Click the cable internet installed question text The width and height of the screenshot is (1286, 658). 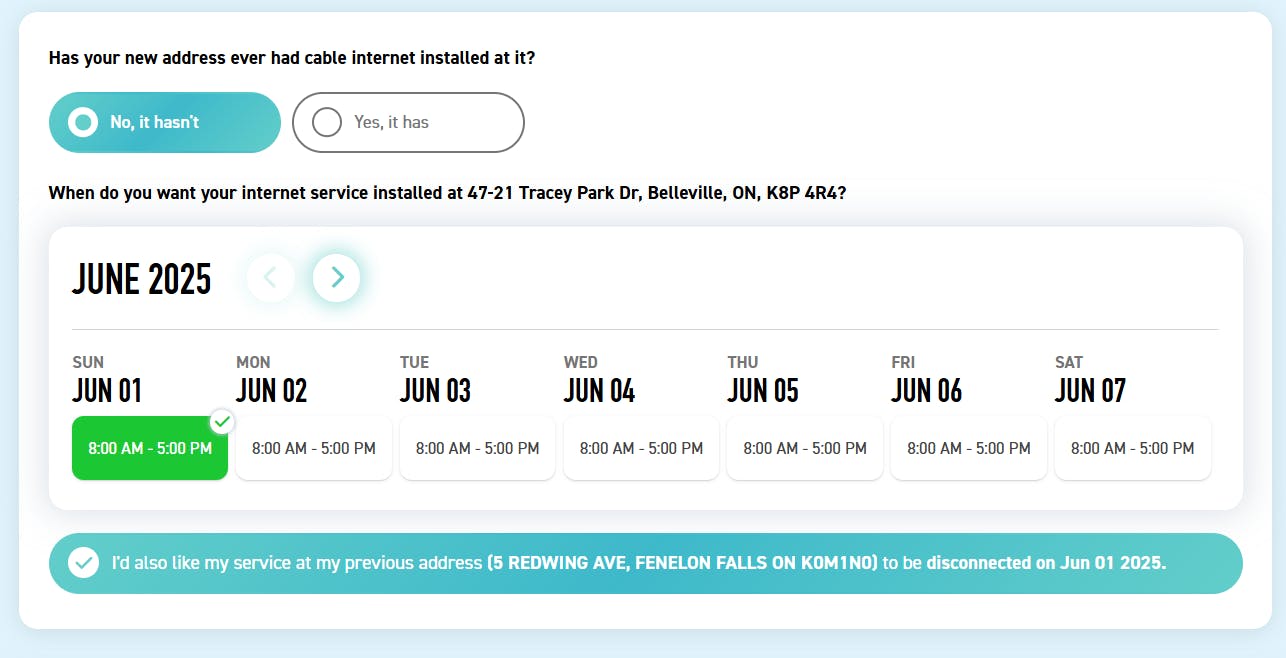(292, 58)
